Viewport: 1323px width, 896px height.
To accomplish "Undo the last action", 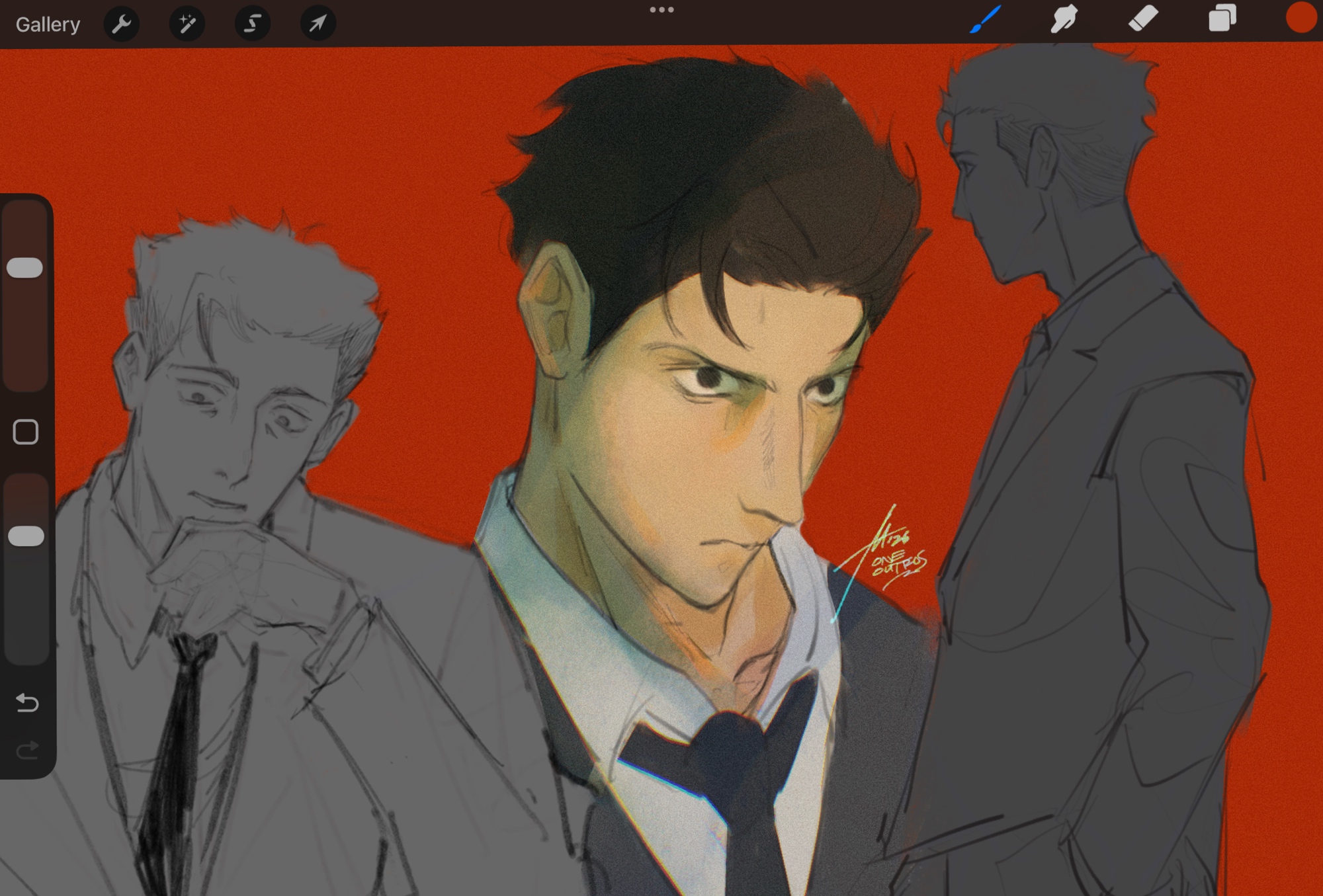I will 27,702.
